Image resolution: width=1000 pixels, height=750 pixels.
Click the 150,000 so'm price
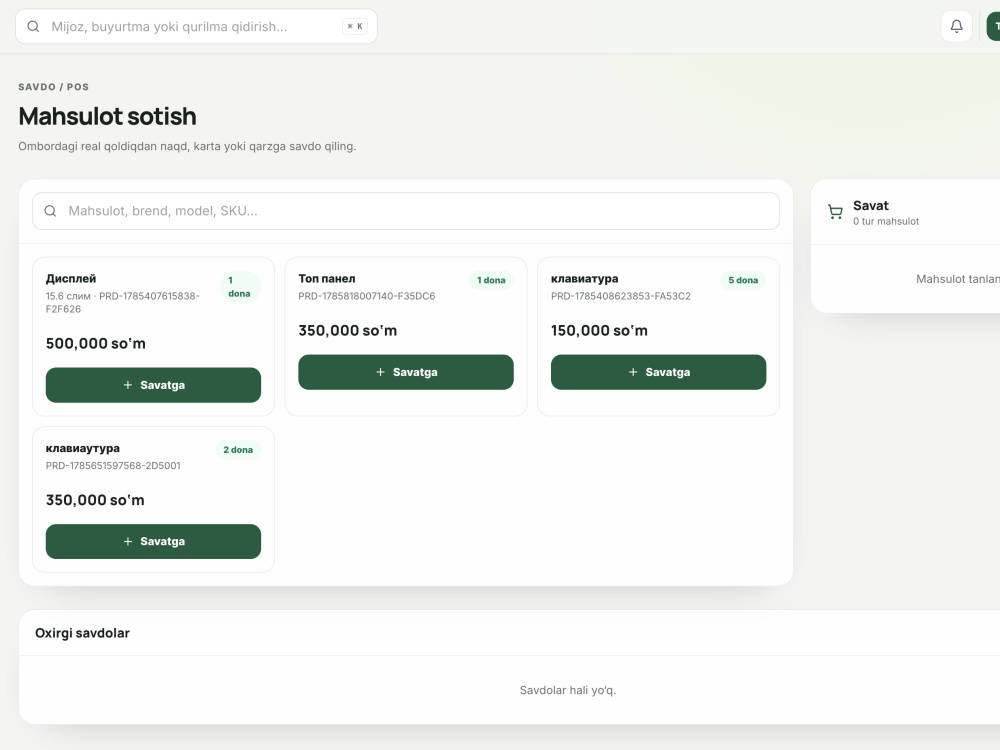click(599, 330)
